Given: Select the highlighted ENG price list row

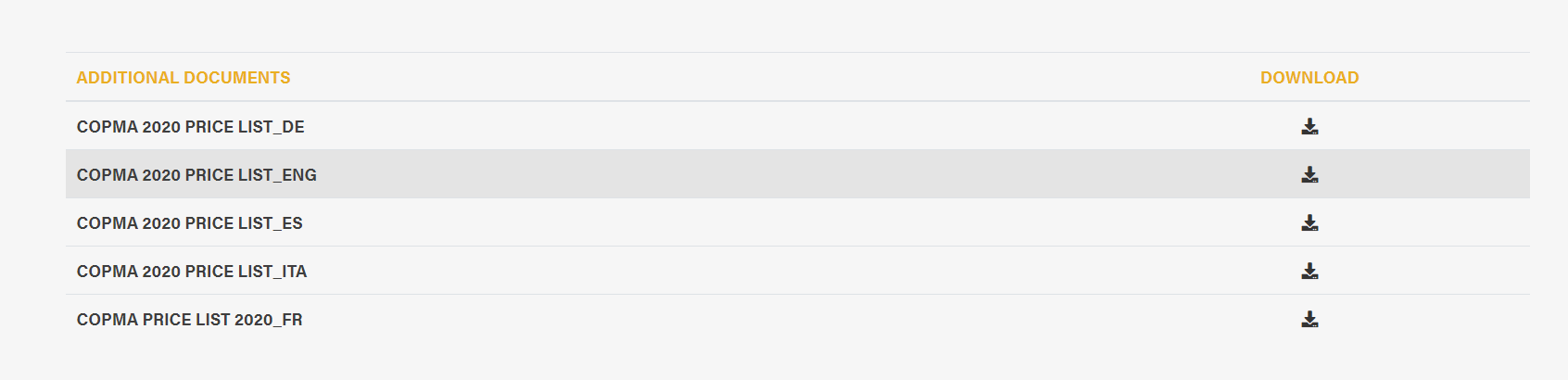Looking at the screenshot, I should (x=798, y=174).
